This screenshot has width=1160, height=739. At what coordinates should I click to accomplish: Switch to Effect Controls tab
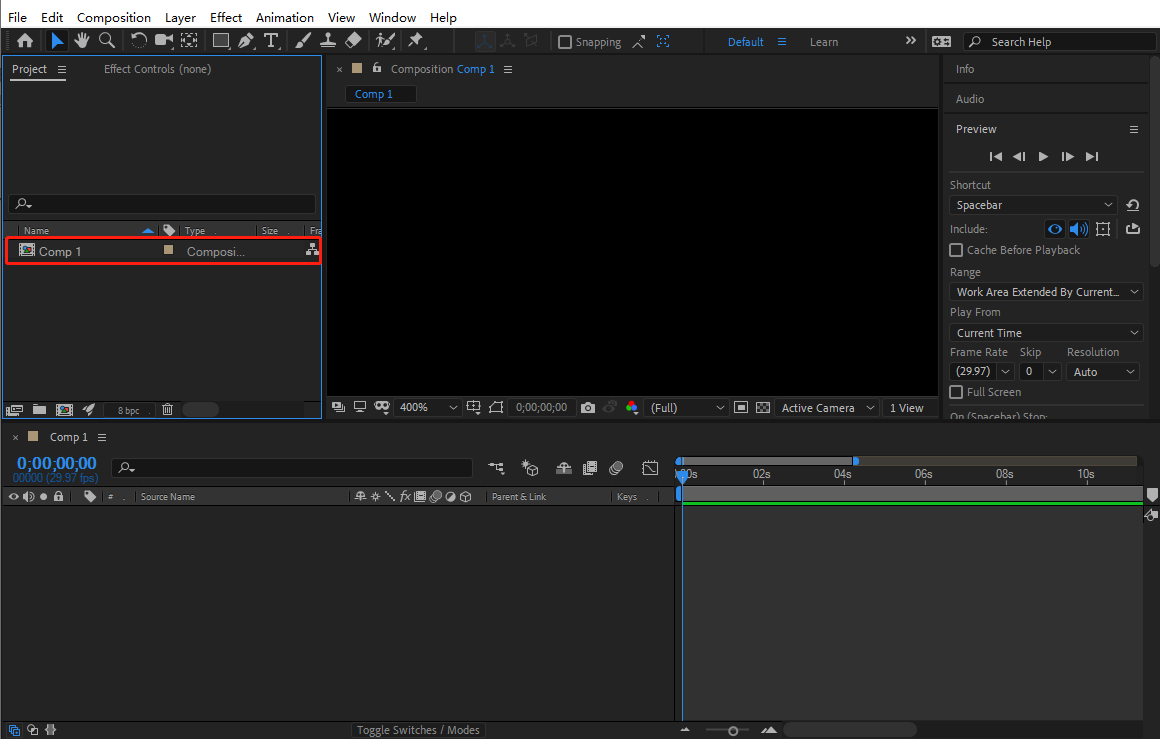coord(158,69)
